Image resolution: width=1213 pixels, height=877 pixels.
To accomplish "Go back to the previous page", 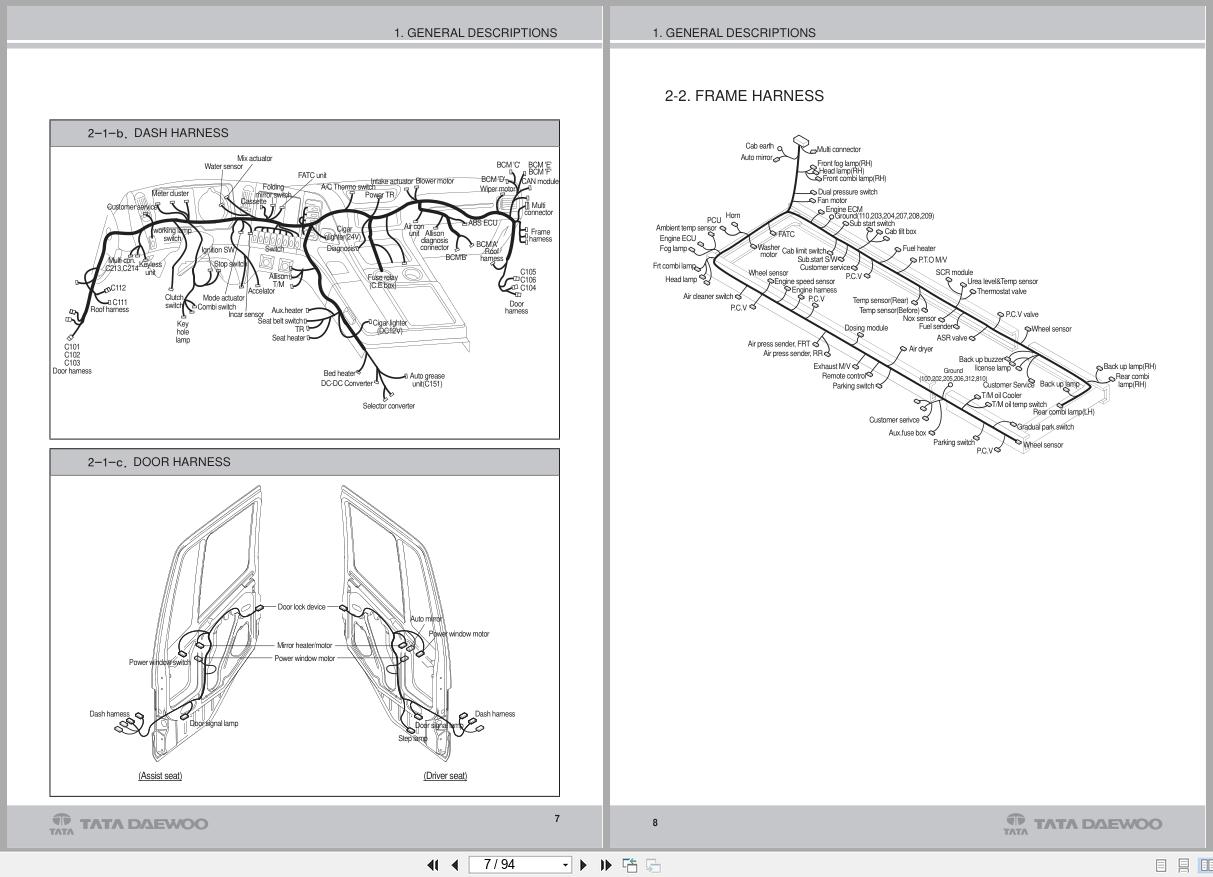I will pos(455,864).
